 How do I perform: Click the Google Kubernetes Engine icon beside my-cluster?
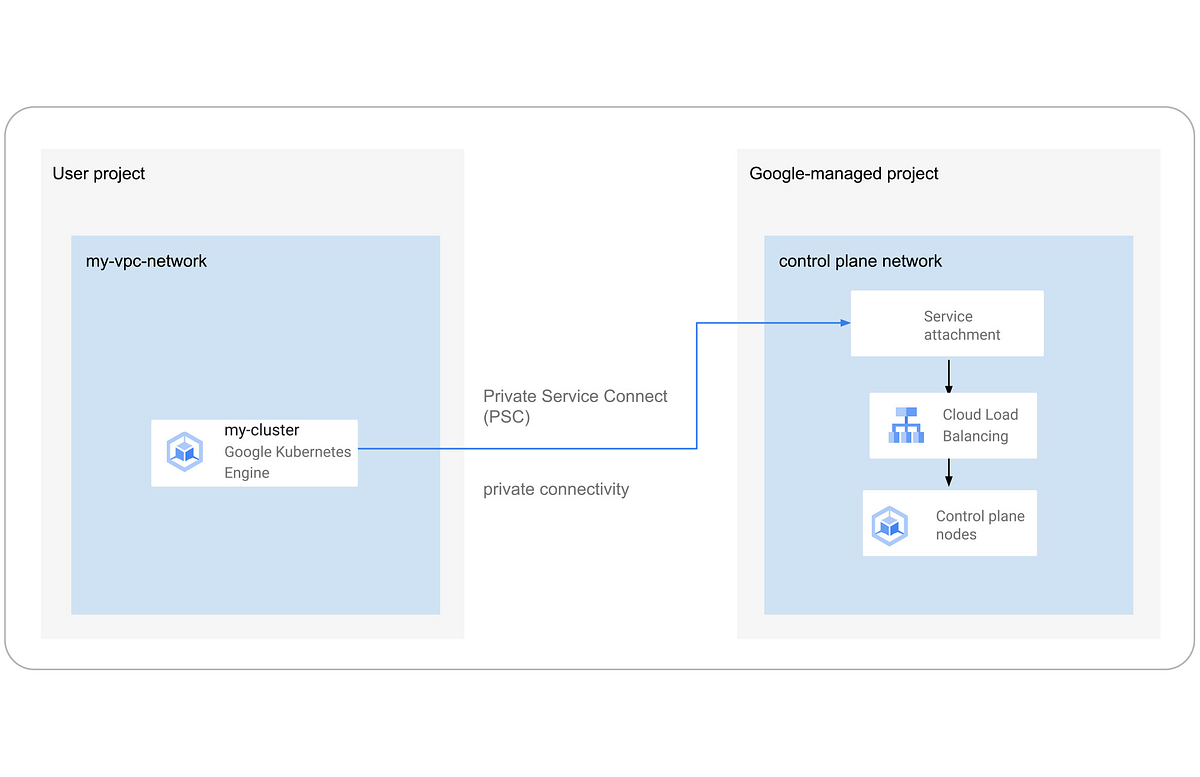click(x=185, y=452)
